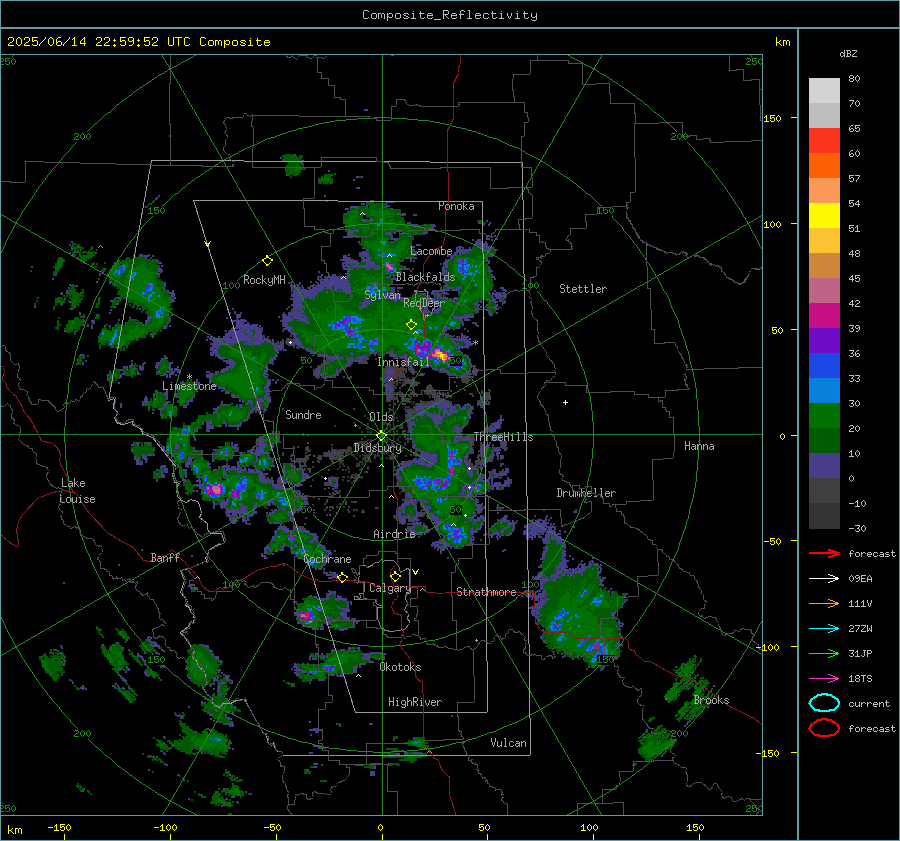Click the white asterisk marker above Limestone
Image resolution: width=900 pixels, height=841 pixels.
coord(189,377)
